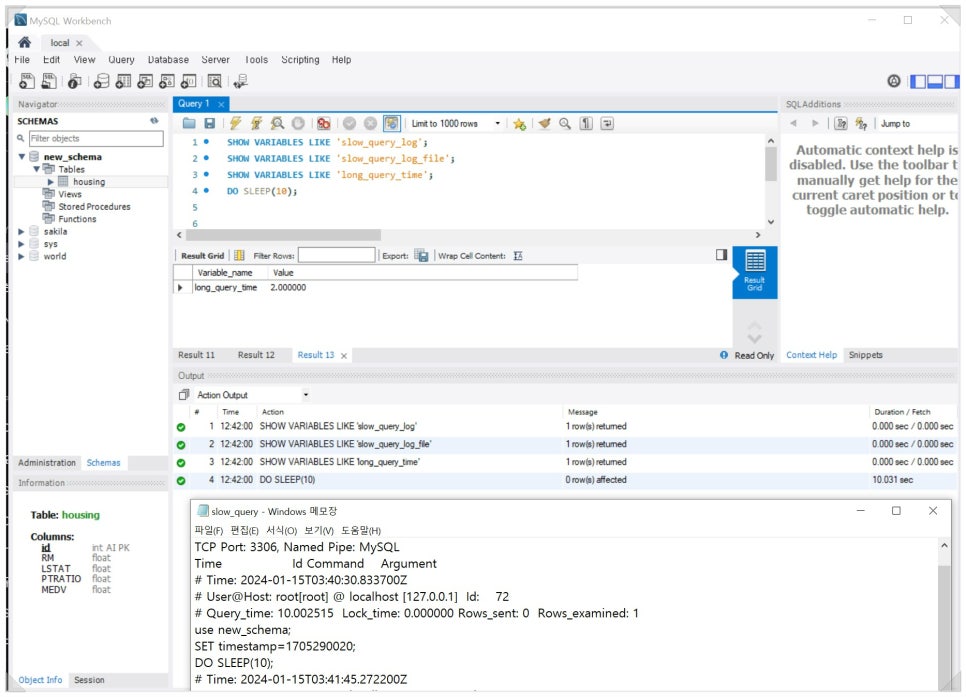Save query as a favorite snippet star
The image size is (966, 697).
point(519,124)
